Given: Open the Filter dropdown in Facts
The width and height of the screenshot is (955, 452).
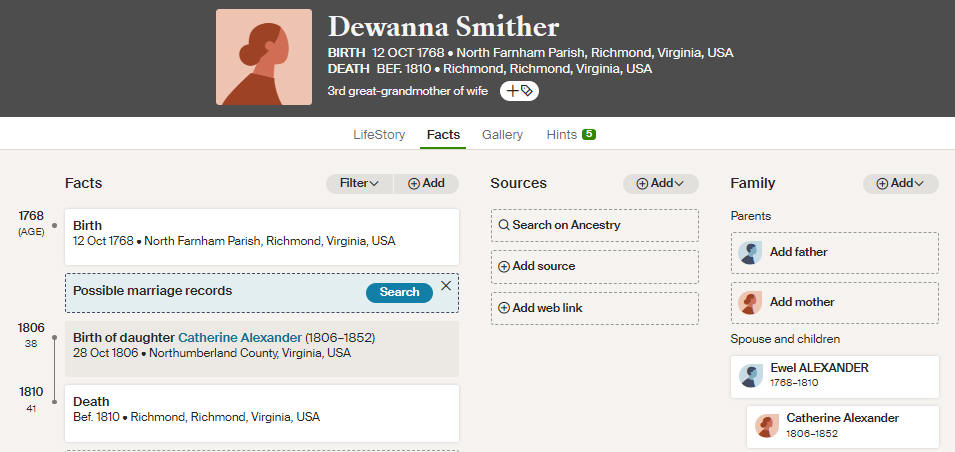Looking at the screenshot, I should pyautogui.click(x=359, y=183).
